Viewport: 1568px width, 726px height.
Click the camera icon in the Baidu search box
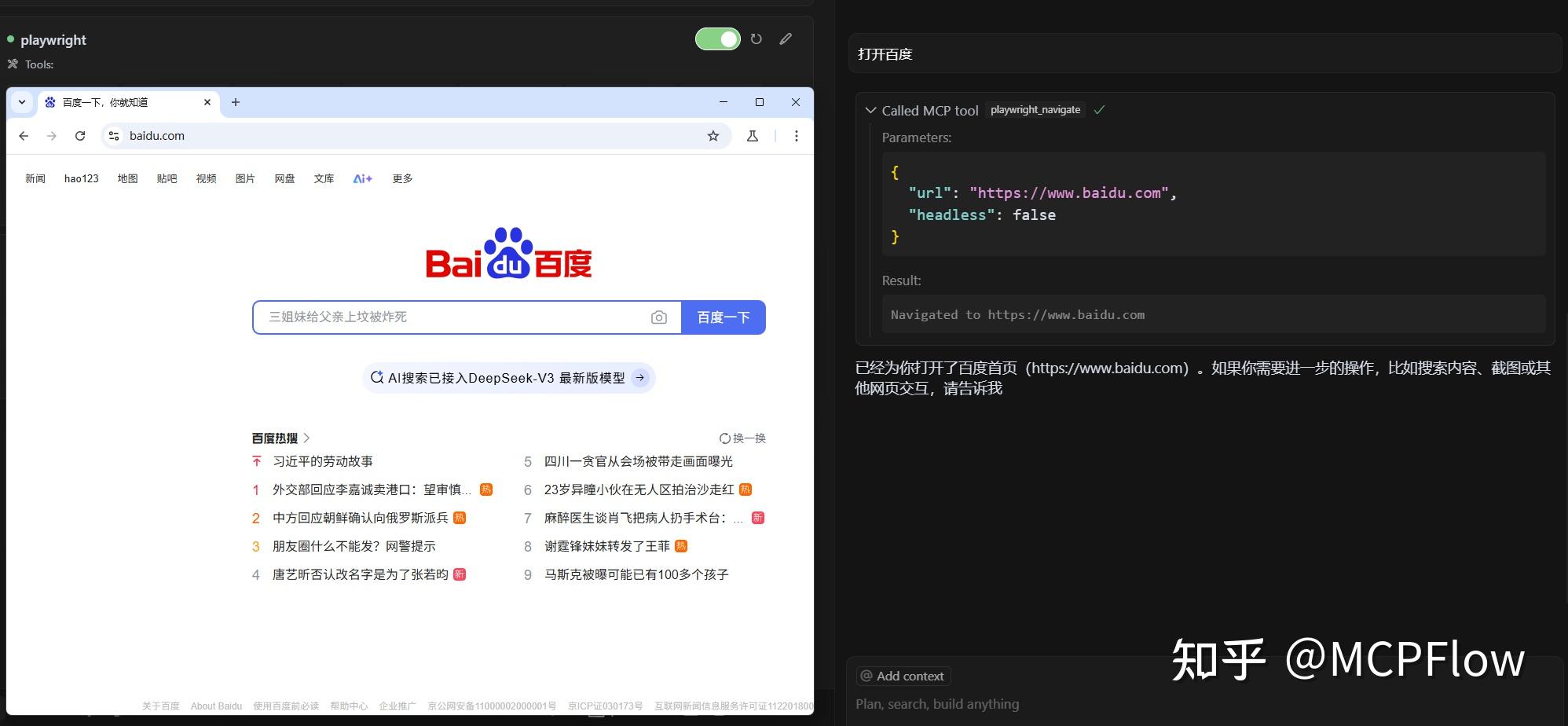659,317
